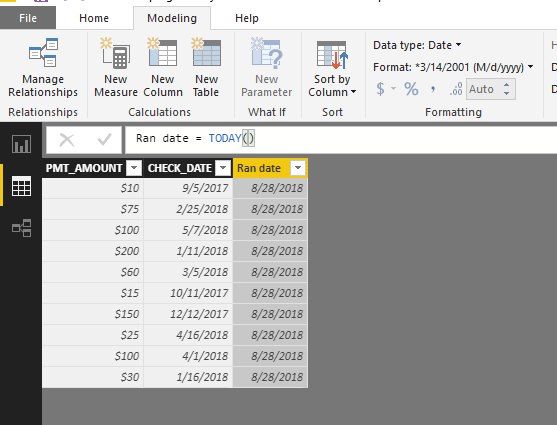Viewport: 557px width, 425px height.
Task: Select the CHECK_DATE column header
Action: (x=180, y=168)
